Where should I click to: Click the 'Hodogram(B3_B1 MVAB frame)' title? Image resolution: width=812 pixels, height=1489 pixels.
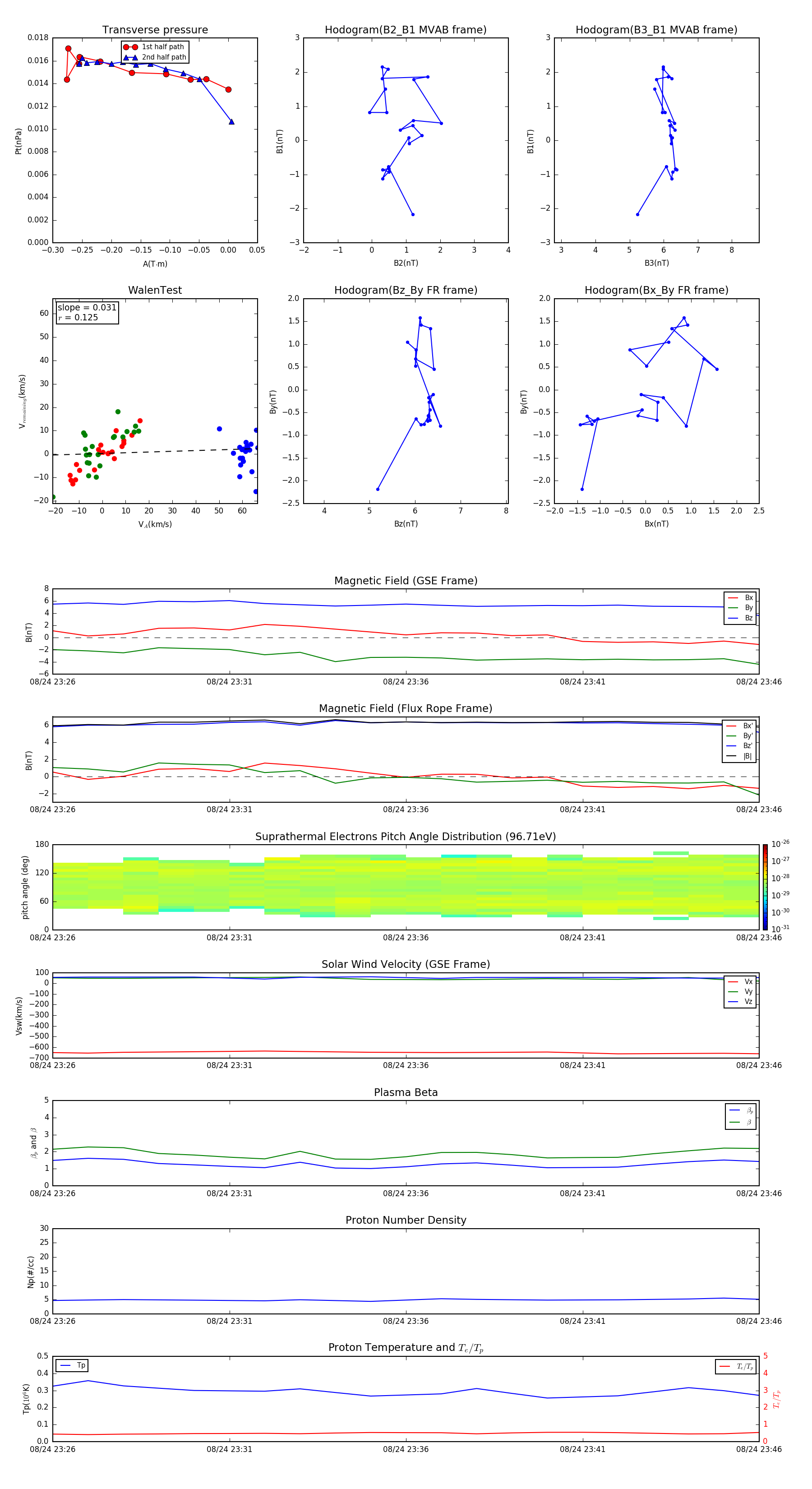pos(656,30)
